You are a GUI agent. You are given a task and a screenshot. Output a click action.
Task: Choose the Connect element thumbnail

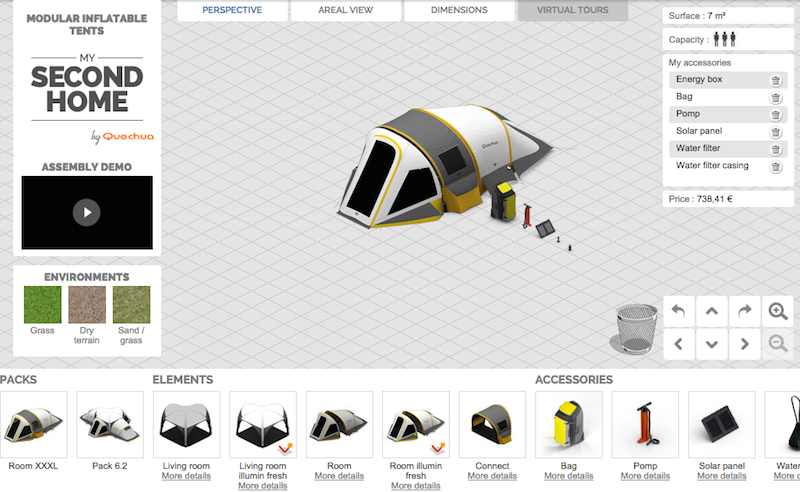(x=492, y=425)
